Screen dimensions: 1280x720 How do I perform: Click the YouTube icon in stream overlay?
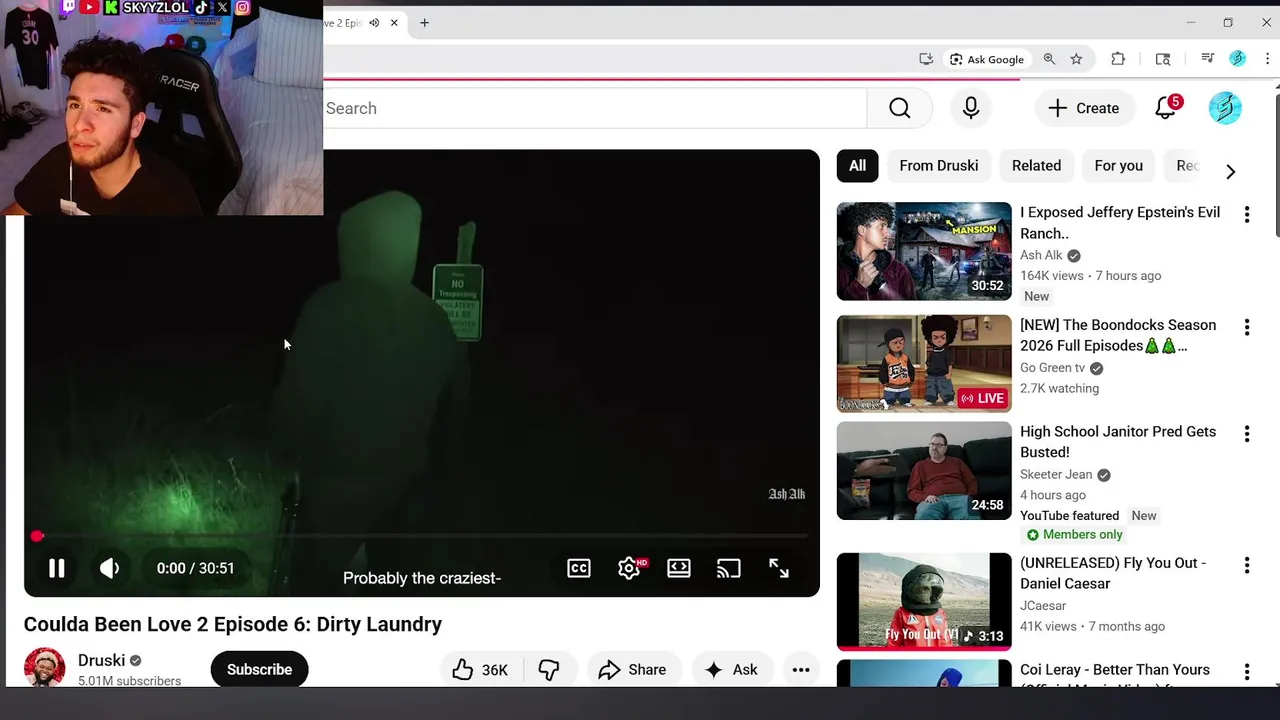[89, 7]
